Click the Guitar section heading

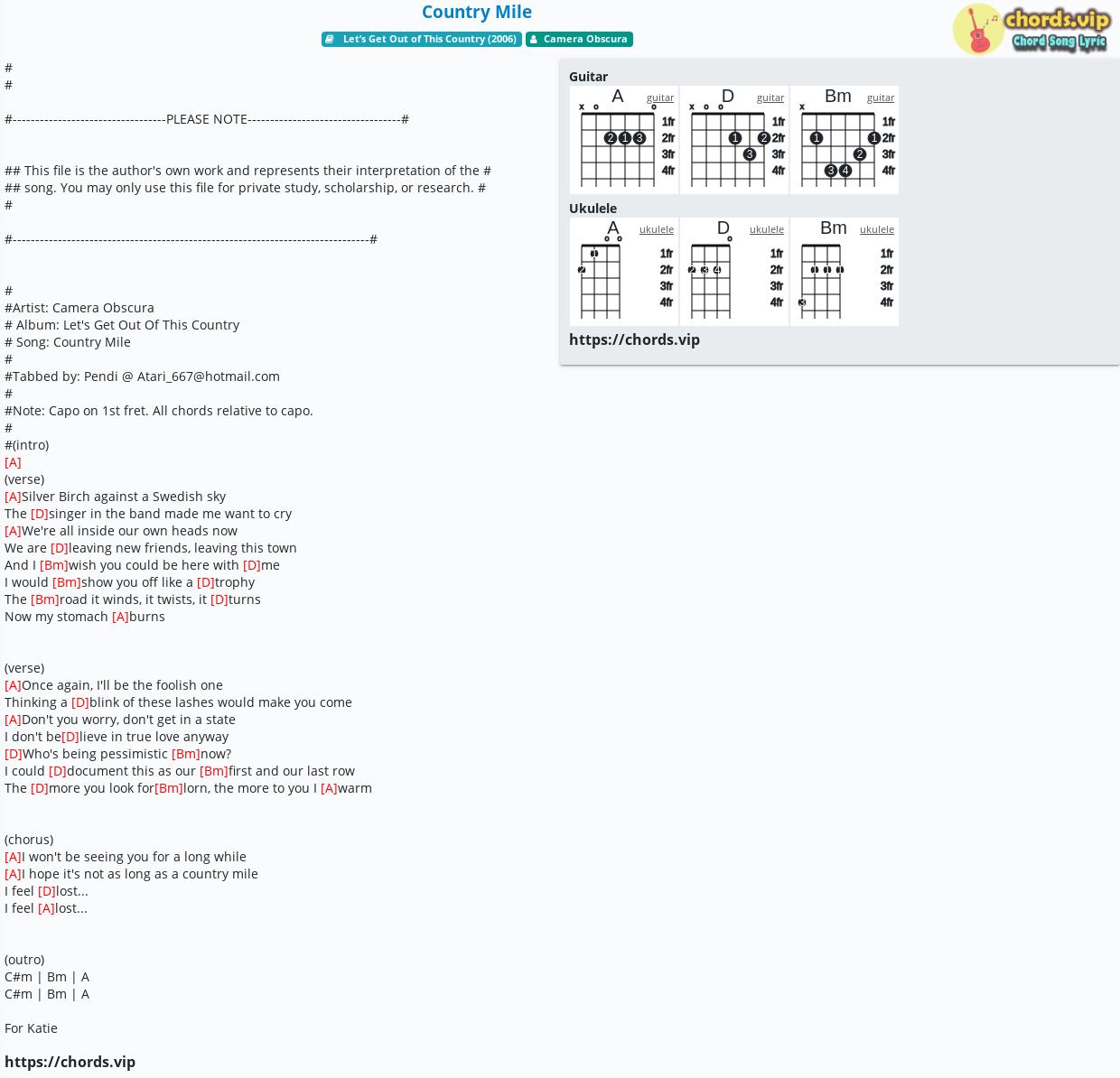(x=588, y=77)
